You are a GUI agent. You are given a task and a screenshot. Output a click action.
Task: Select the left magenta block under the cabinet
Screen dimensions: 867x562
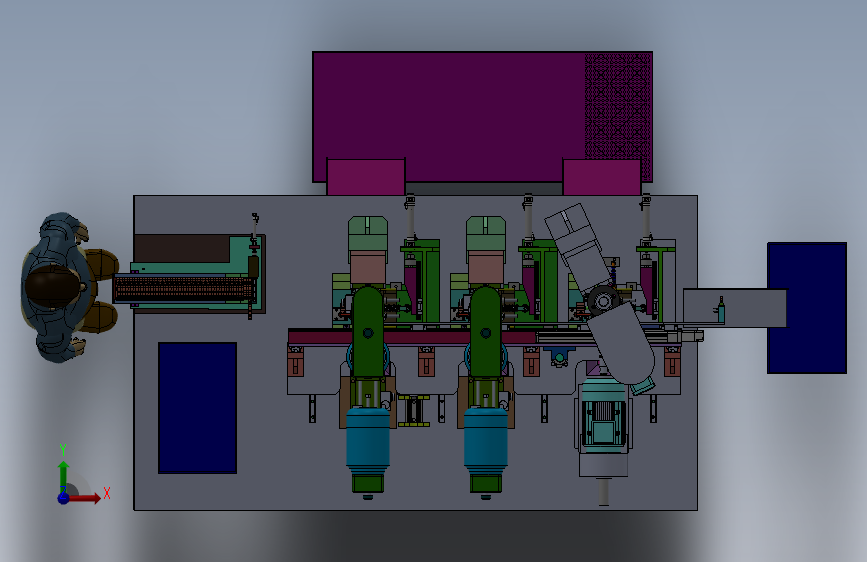(x=365, y=177)
